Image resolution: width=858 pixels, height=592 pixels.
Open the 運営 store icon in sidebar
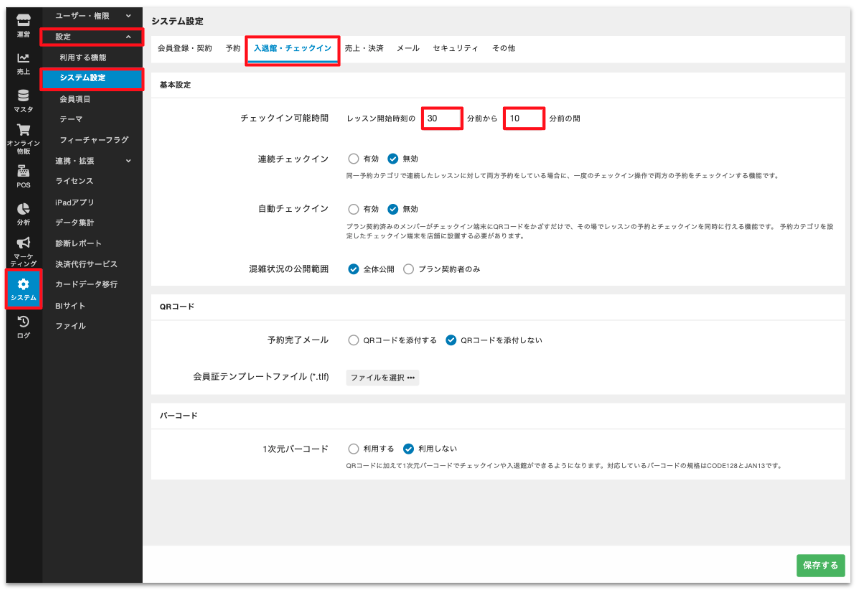point(23,24)
